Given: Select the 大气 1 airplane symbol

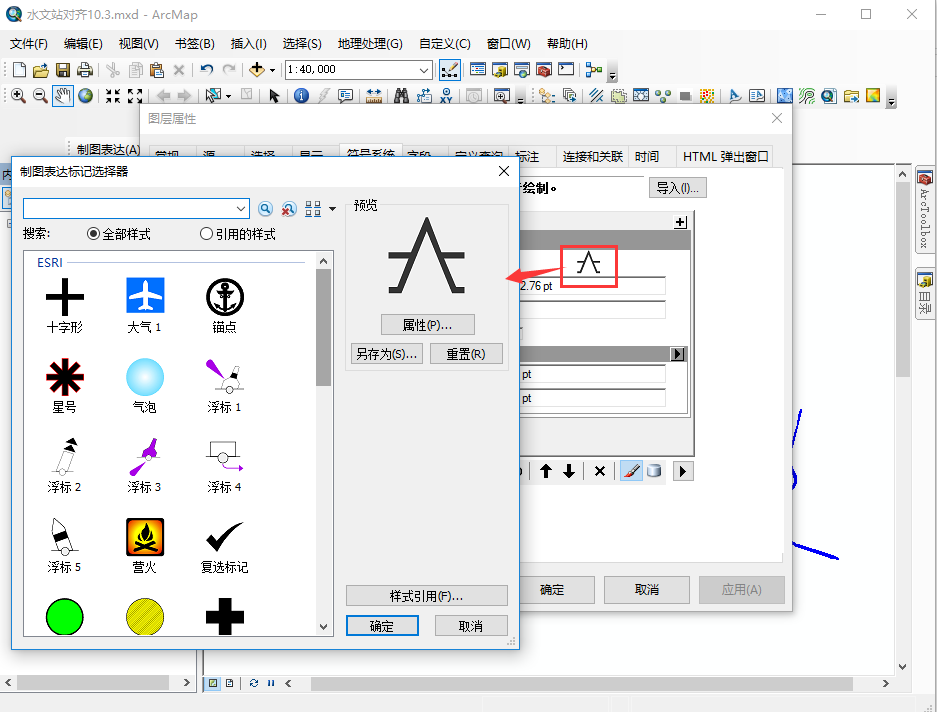Looking at the screenshot, I should coord(145,305).
